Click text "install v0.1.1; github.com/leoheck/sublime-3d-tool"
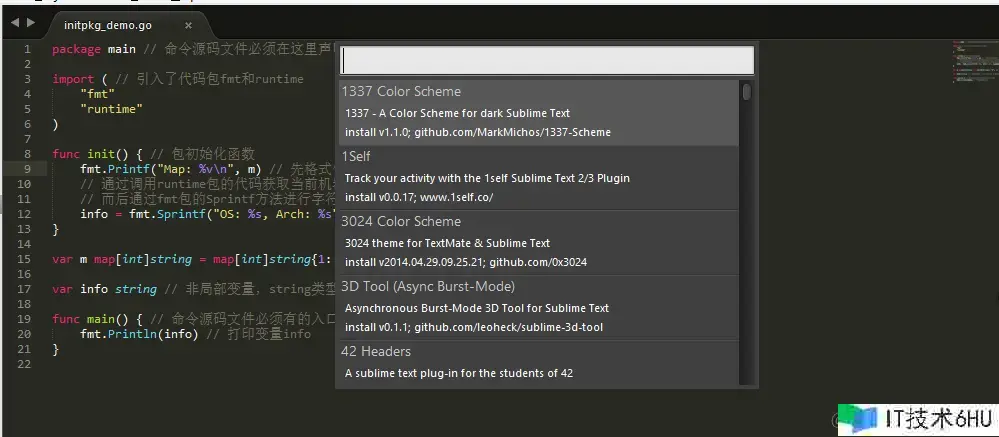 click(x=474, y=327)
